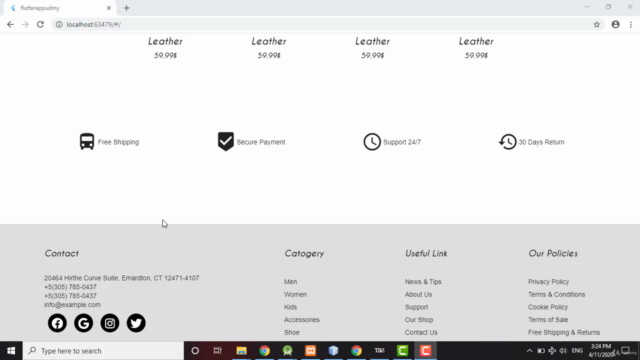Click the Support 24/7 clock icon
The width and height of the screenshot is (640, 360).
tap(372, 142)
